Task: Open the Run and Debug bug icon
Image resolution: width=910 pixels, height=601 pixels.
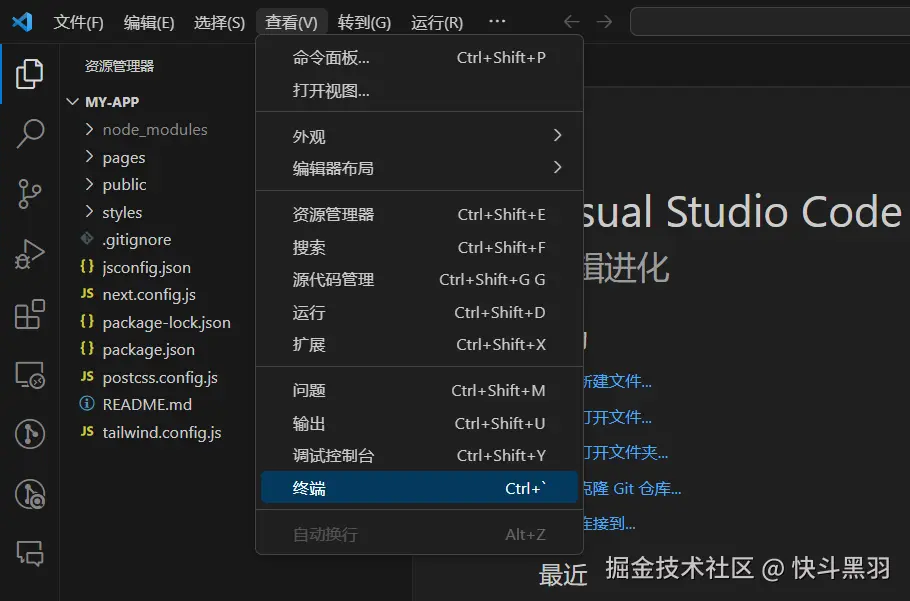Action: point(30,254)
